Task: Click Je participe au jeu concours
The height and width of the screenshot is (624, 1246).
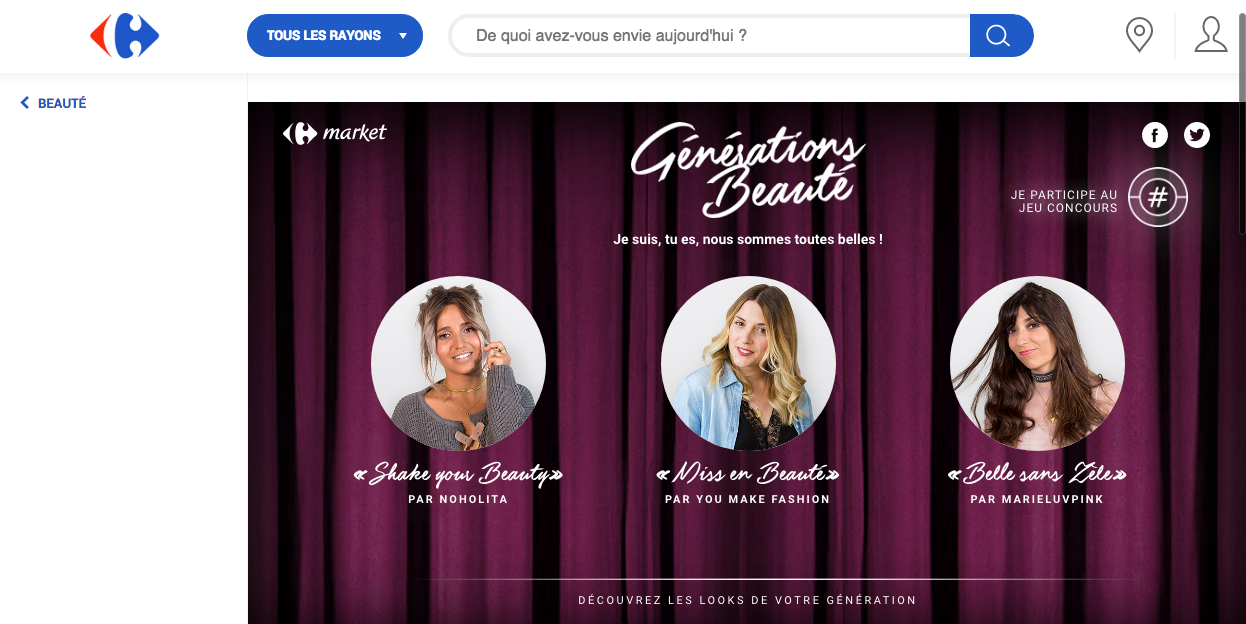Action: [1064, 201]
